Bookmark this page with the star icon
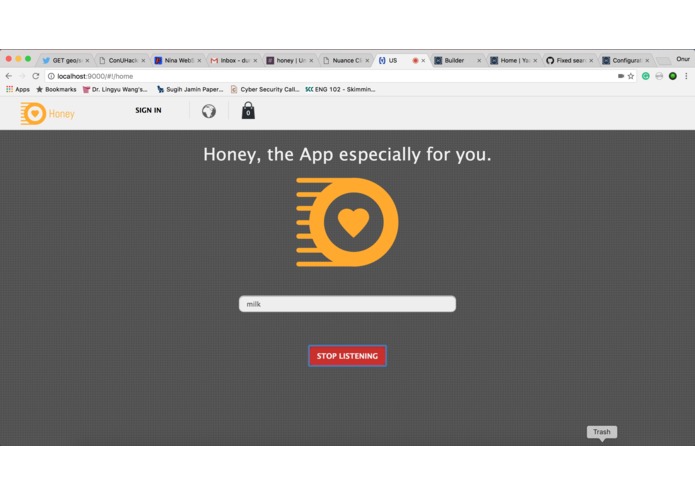 pyautogui.click(x=631, y=76)
